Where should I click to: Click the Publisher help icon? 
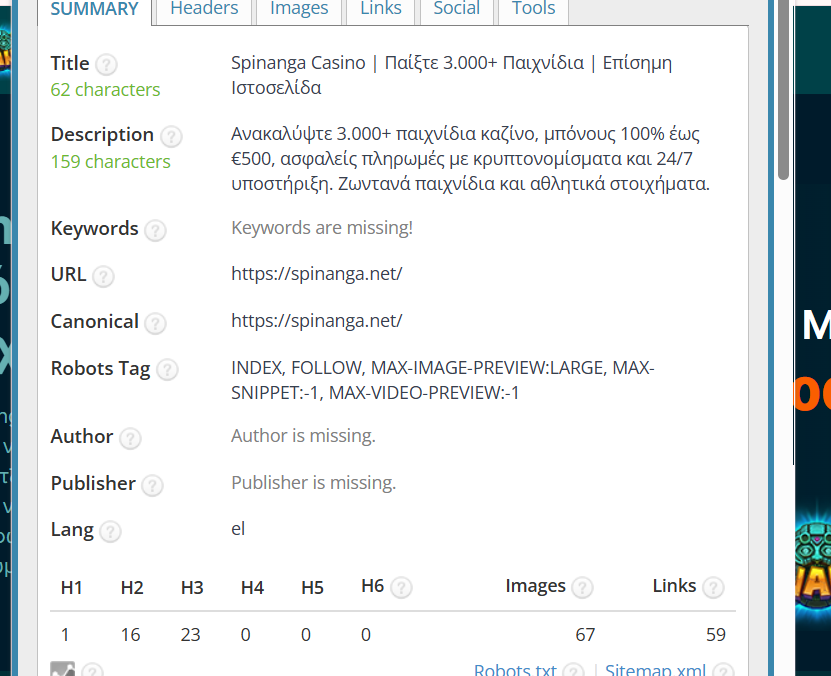(x=152, y=485)
